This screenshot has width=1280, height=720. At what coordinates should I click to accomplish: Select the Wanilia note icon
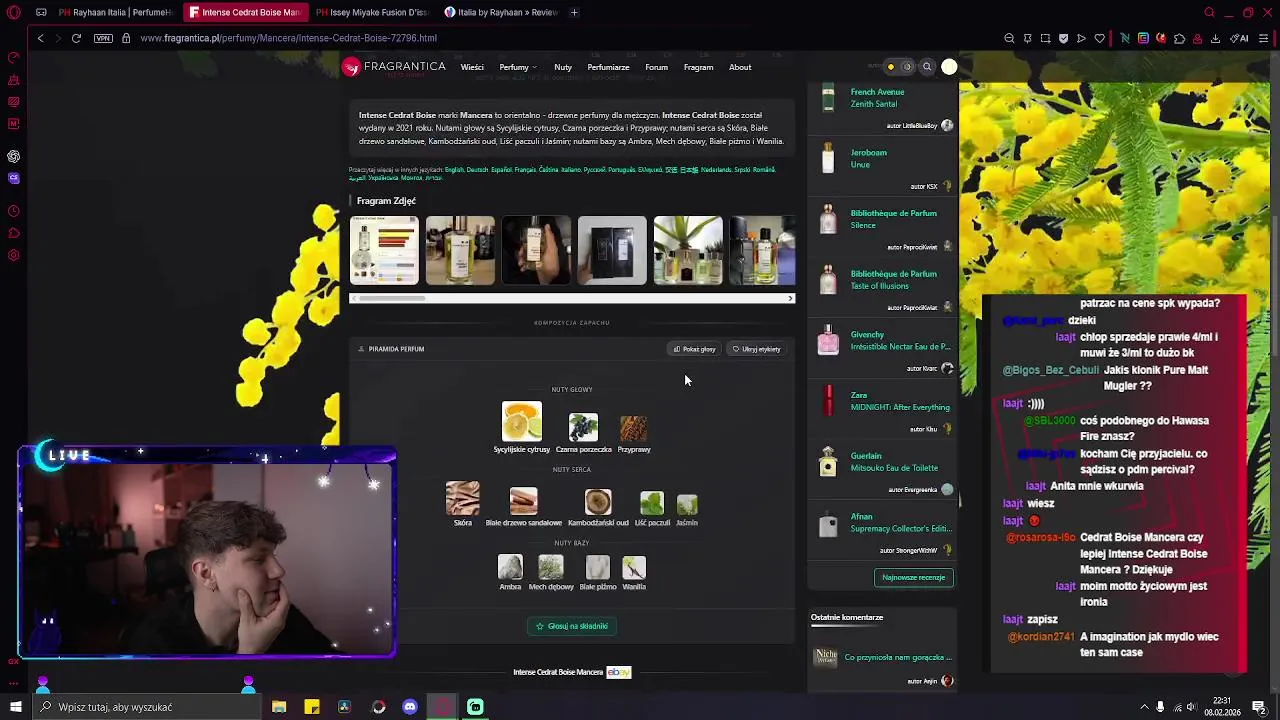pos(634,568)
